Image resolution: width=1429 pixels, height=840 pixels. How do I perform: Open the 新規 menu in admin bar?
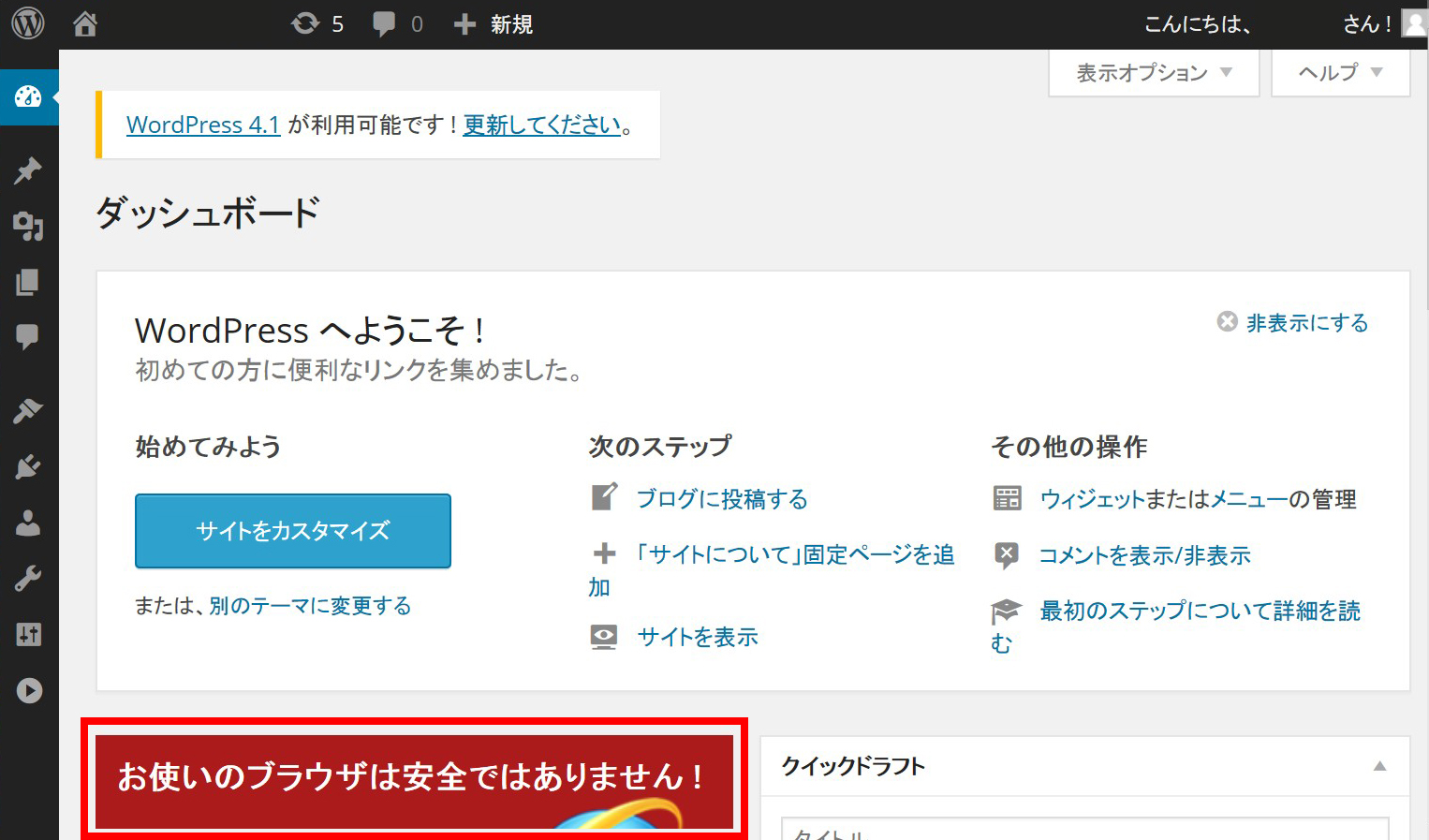coord(494,24)
